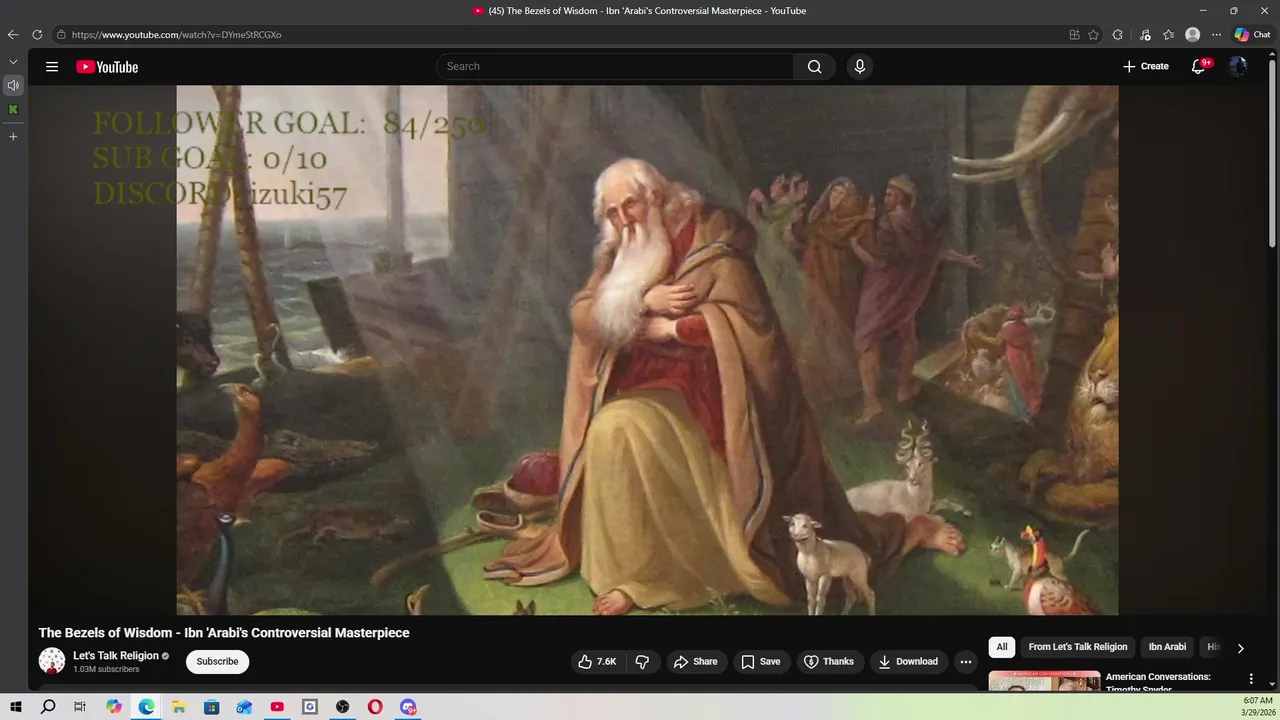Open American Conversations: Timothy Snyder title
The height and width of the screenshot is (720, 1280).
tap(1158, 683)
